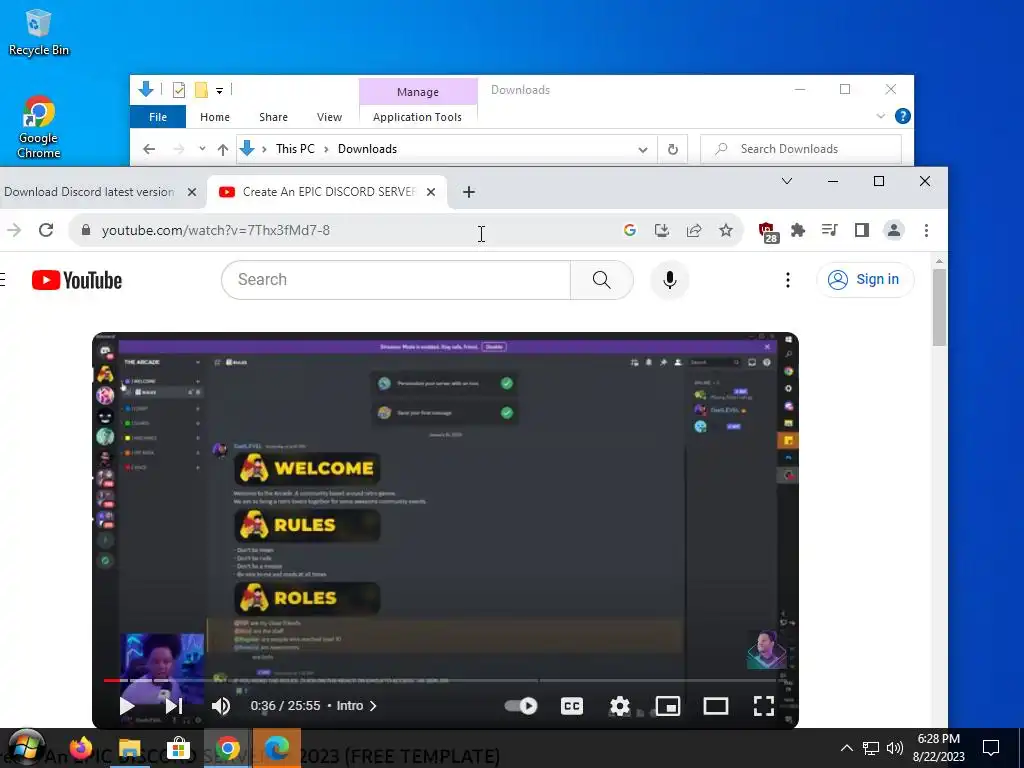Click This PC in the Explorer breadcrumb
The width and height of the screenshot is (1024, 768).
click(x=295, y=149)
